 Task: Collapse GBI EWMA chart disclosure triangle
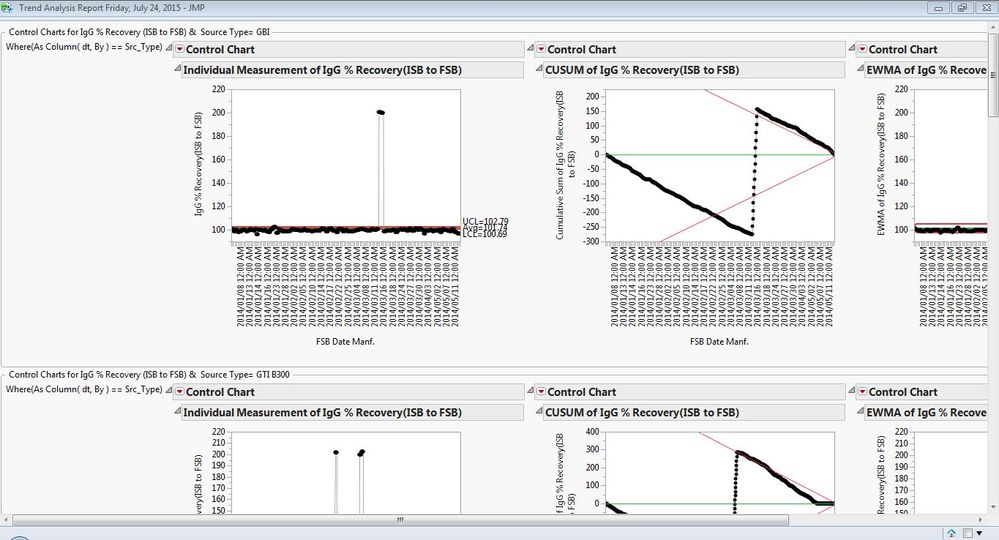tap(860, 69)
